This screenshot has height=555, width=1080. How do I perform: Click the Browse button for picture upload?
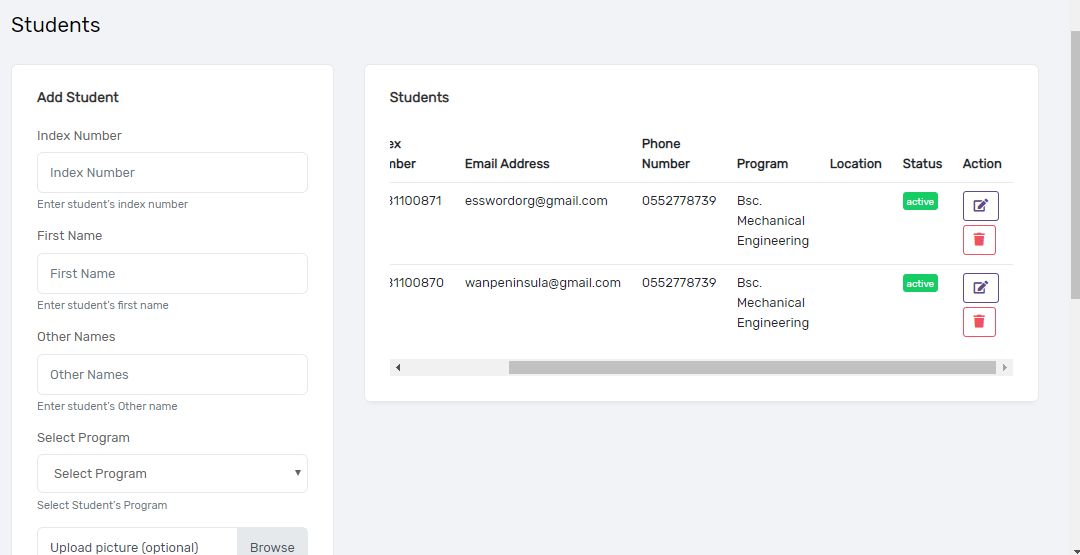point(272,546)
